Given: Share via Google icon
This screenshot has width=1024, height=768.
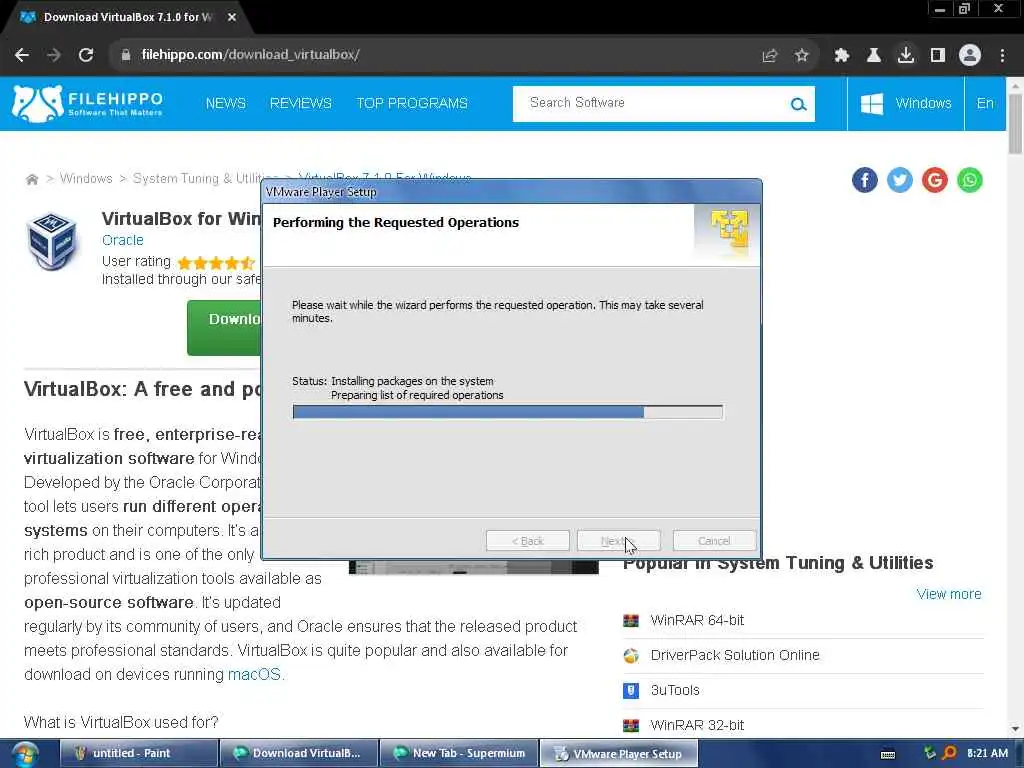Looking at the screenshot, I should 935,180.
